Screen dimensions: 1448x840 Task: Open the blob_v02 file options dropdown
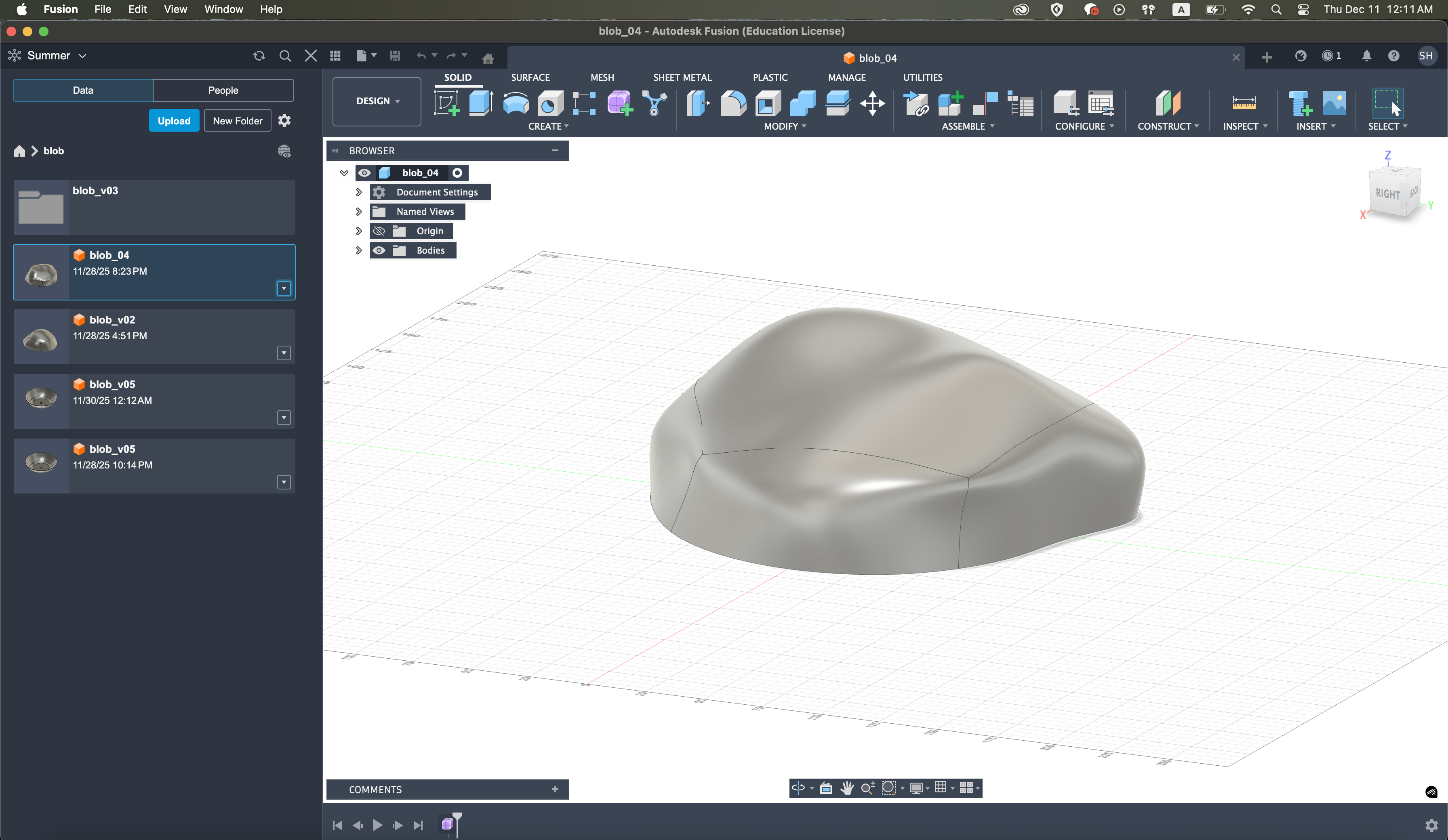pyautogui.click(x=284, y=353)
